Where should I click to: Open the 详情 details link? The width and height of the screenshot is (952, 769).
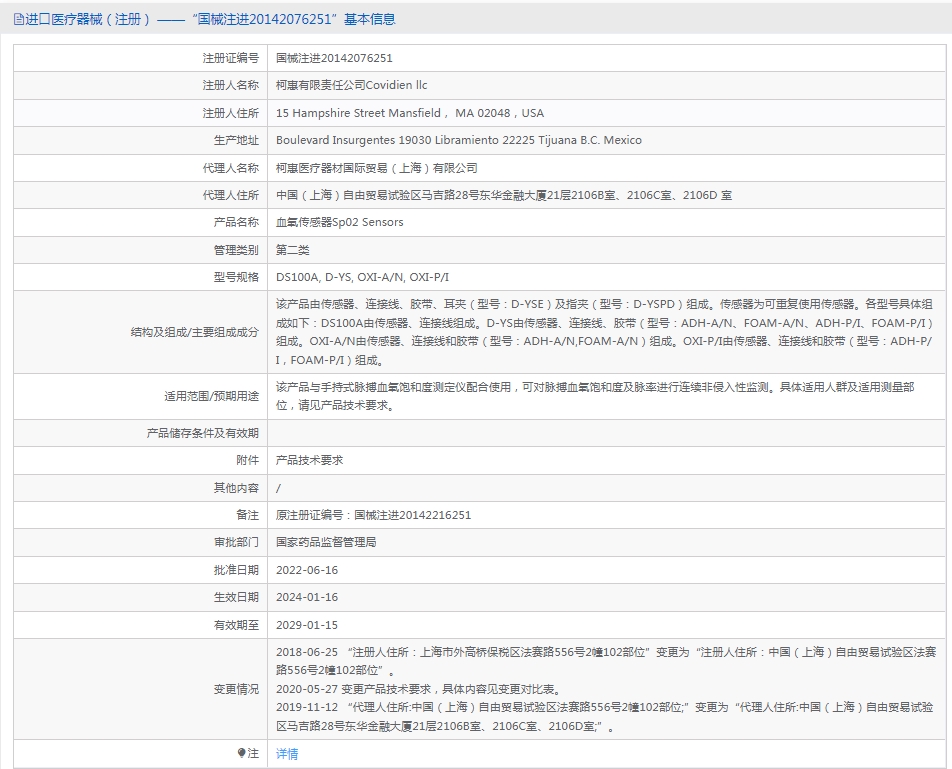[287, 754]
